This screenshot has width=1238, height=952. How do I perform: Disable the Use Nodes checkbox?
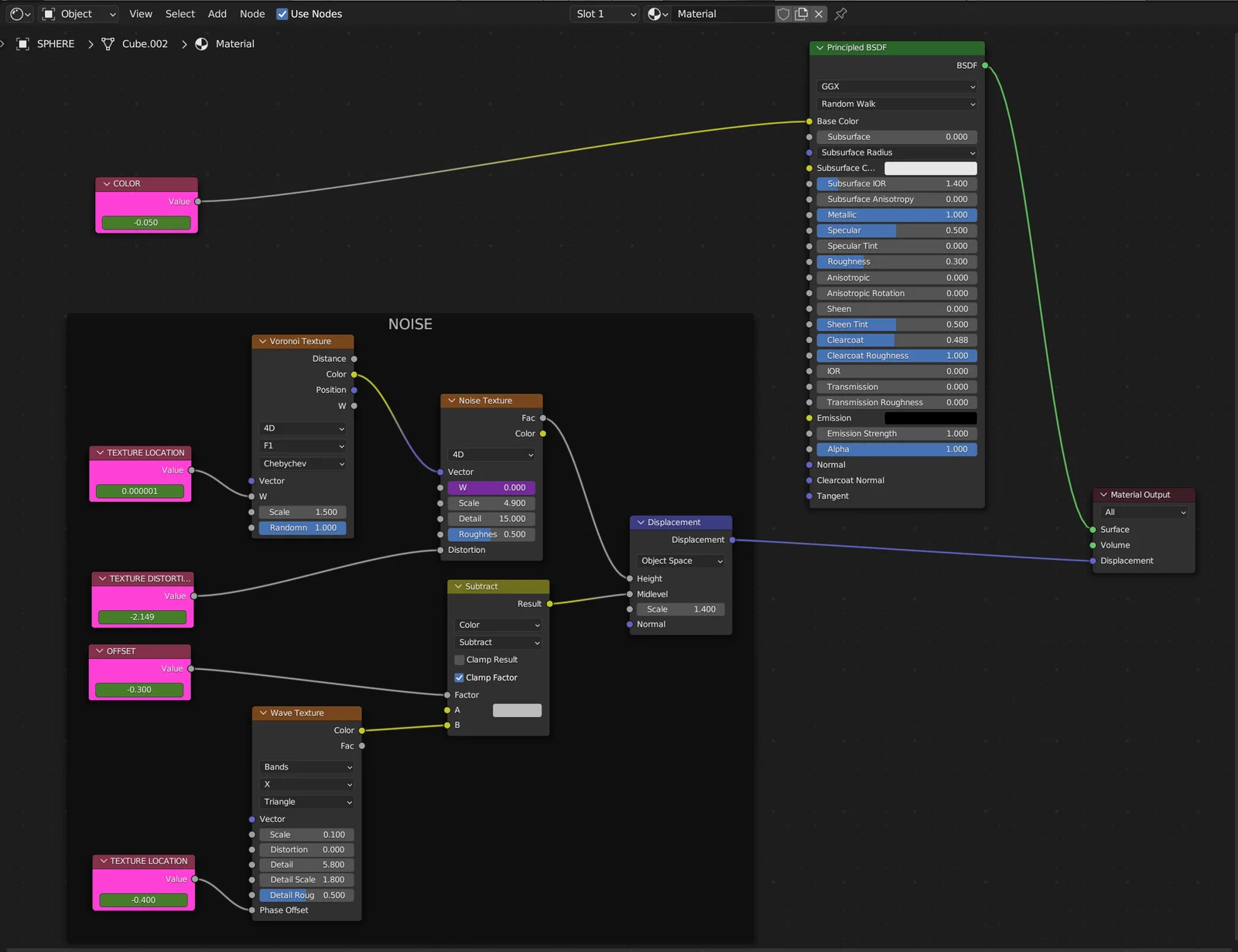pyautogui.click(x=282, y=13)
